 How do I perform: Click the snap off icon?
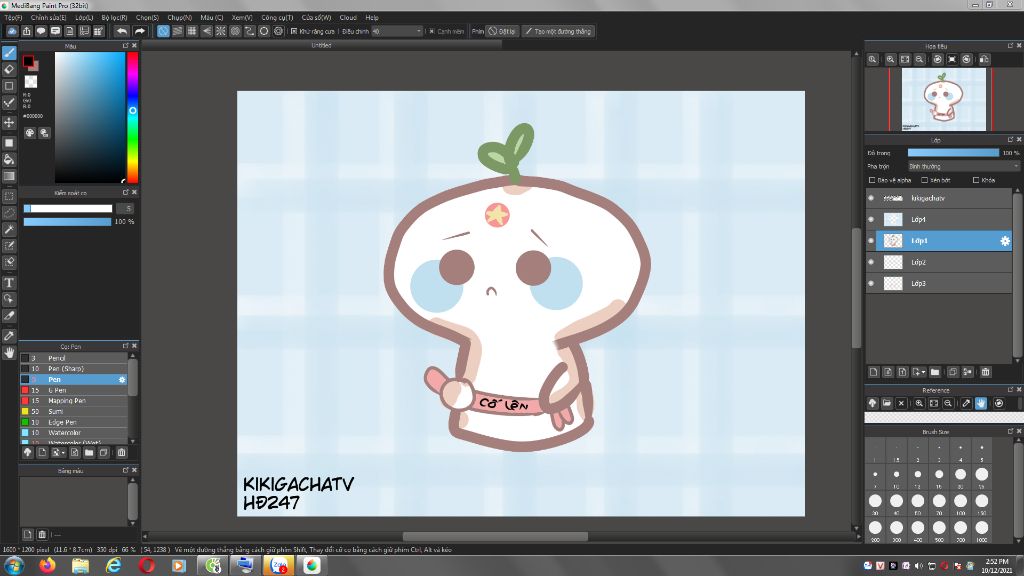[x=163, y=31]
